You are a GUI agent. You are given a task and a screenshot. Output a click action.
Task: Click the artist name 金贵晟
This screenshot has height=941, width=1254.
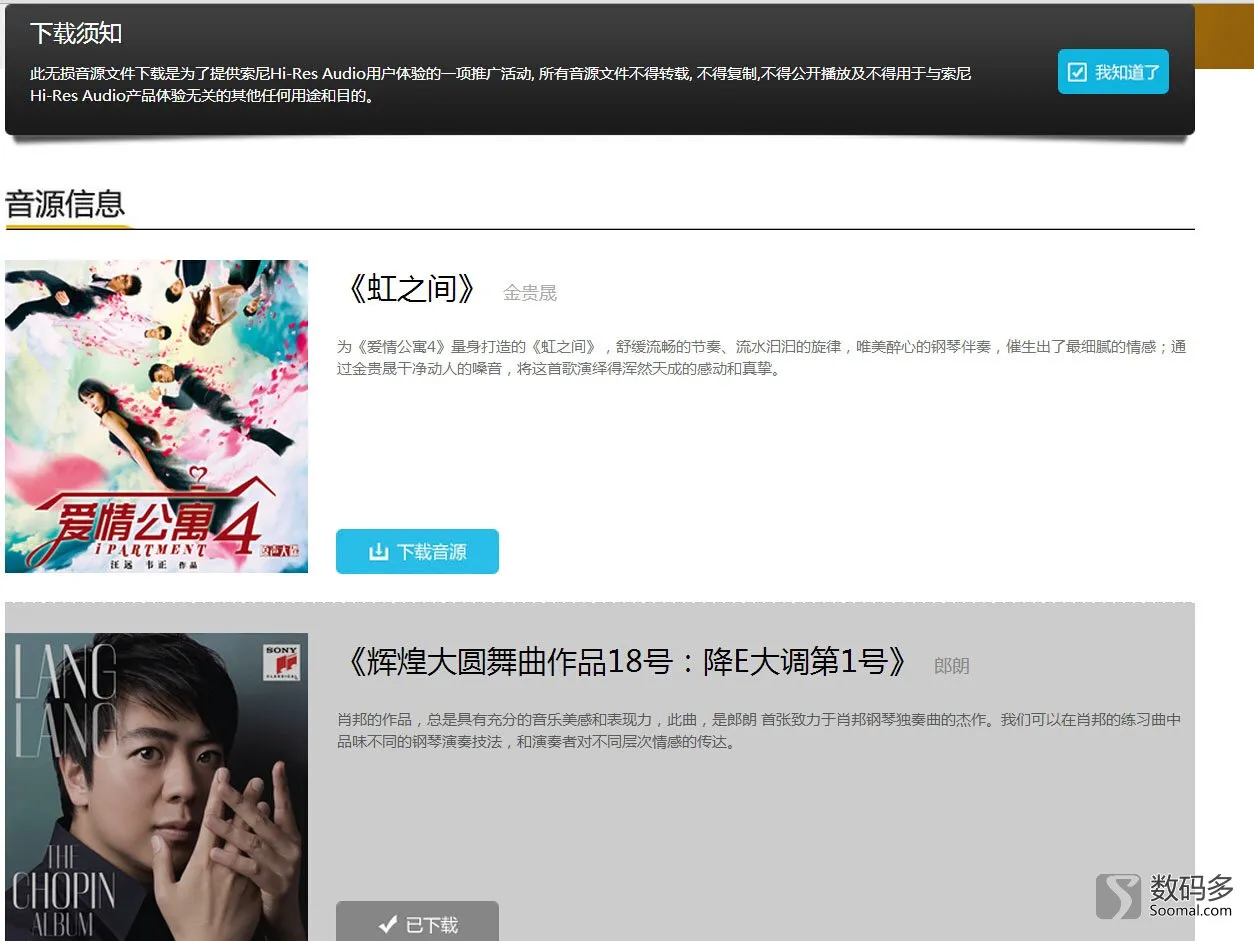[x=530, y=293]
